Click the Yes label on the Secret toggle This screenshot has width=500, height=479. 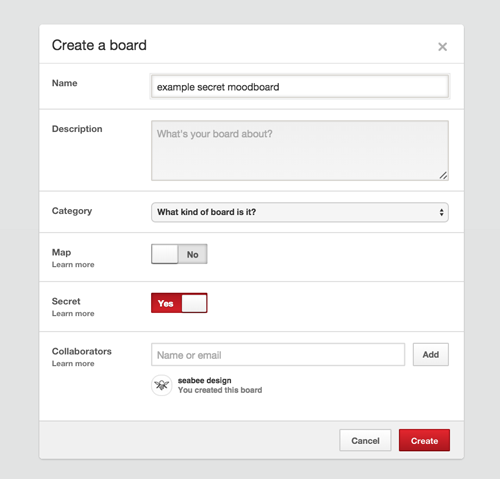[x=166, y=304]
